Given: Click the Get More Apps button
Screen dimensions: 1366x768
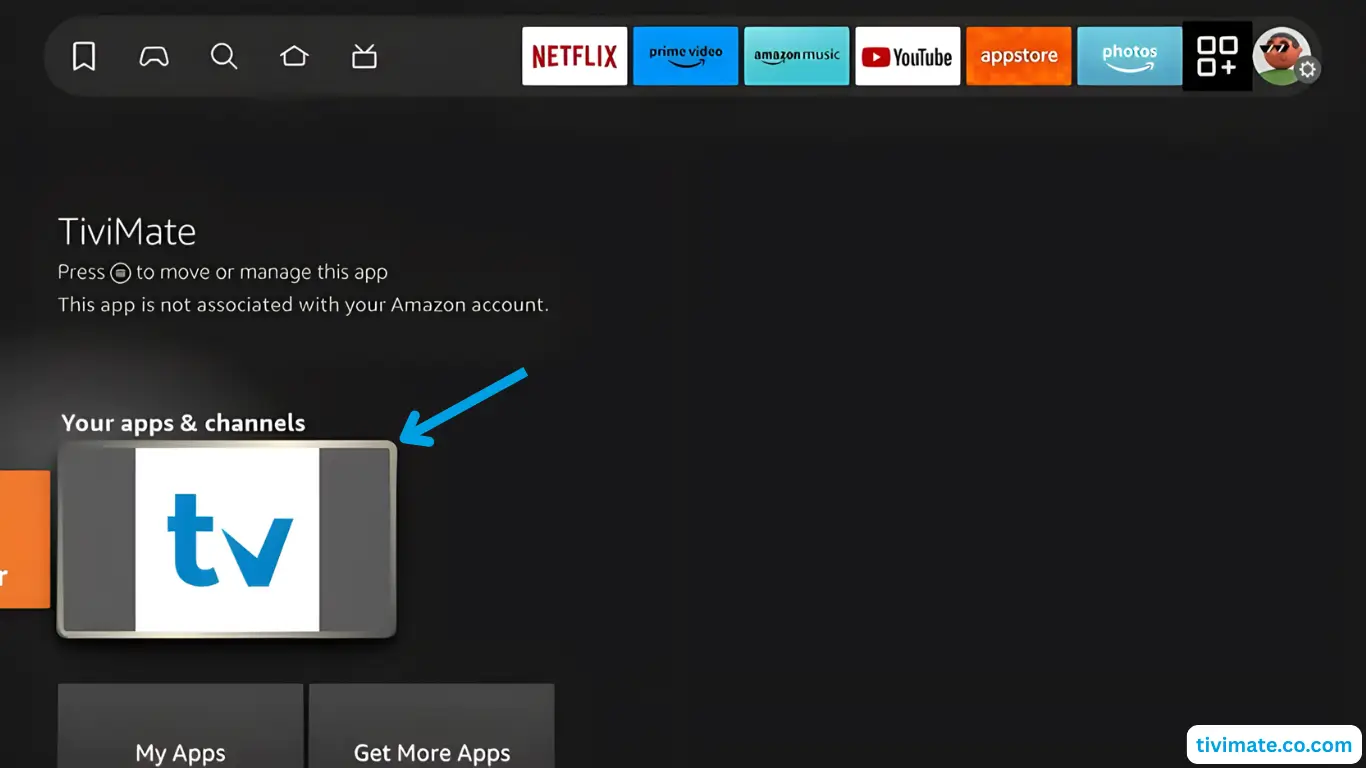Looking at the screenshot, I should 432,740.
